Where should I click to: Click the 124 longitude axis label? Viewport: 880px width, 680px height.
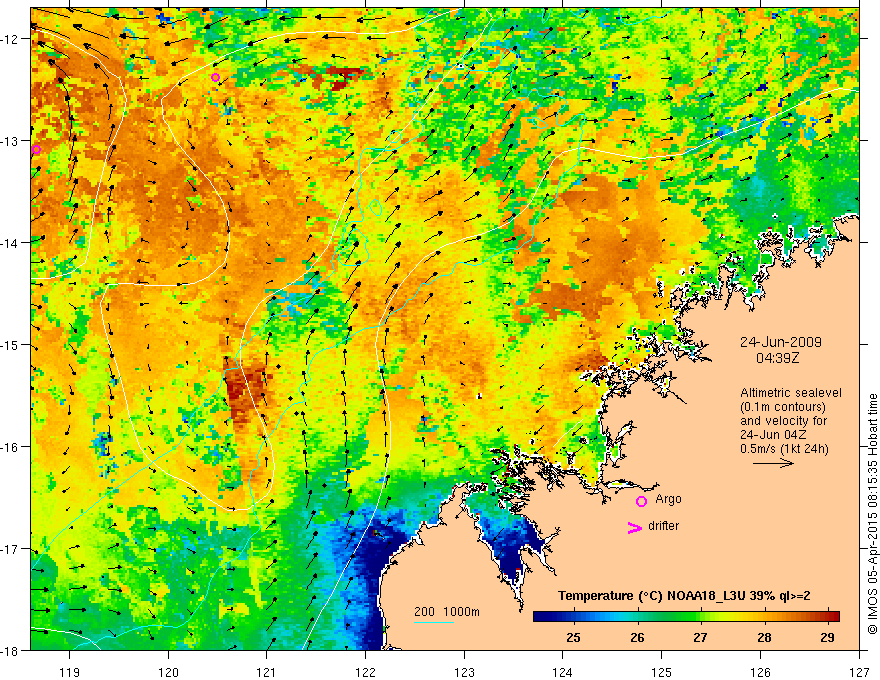[x=563, y=672]
